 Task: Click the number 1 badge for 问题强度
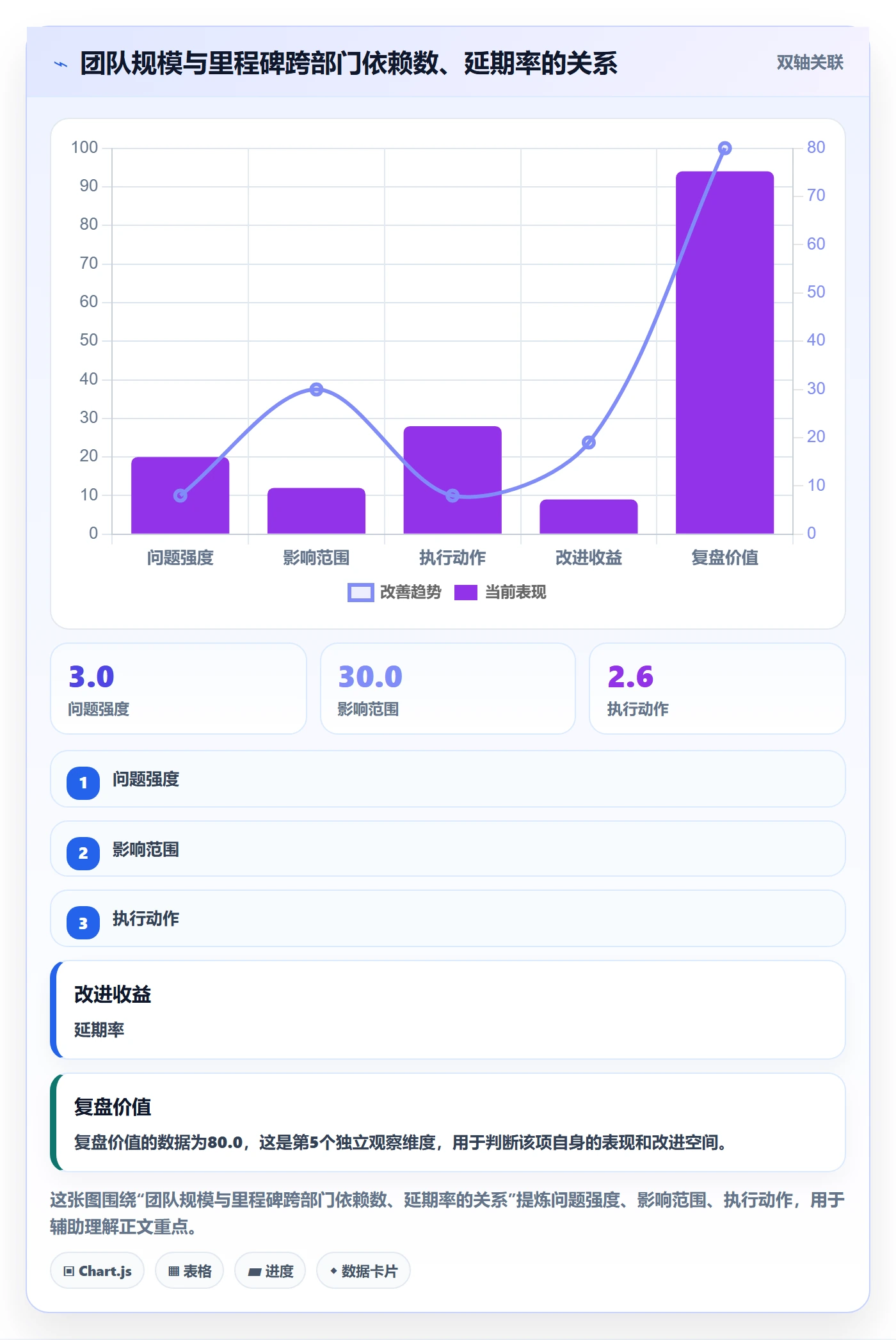click(83, 783)
